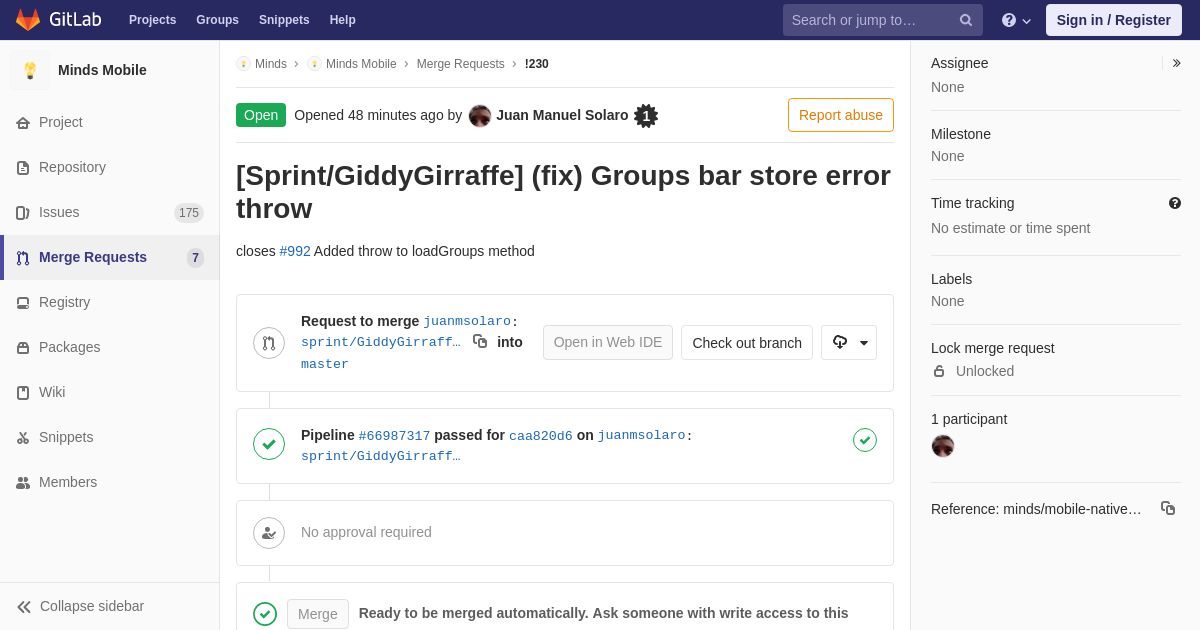
Task: Click the Merge Requests count badge 7
Action: [195, 258]
